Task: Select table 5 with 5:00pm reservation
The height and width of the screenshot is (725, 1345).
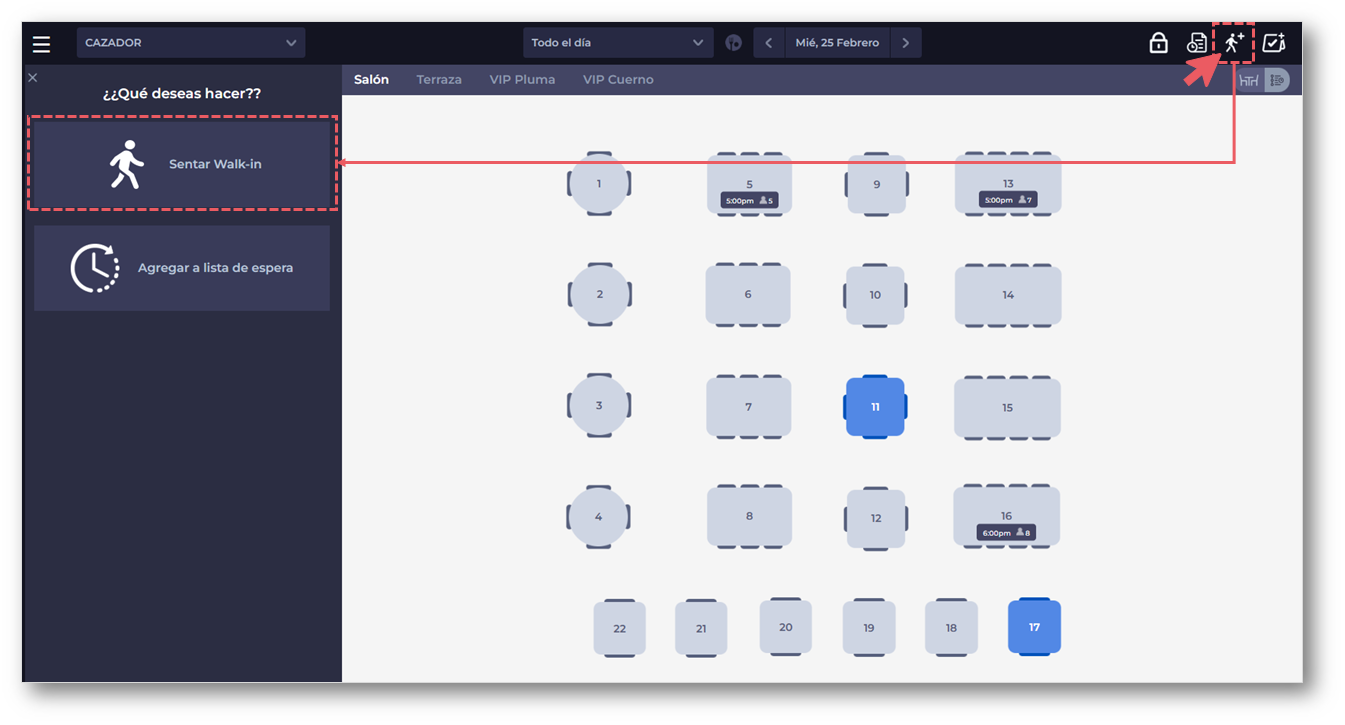Action: point(749,184)
